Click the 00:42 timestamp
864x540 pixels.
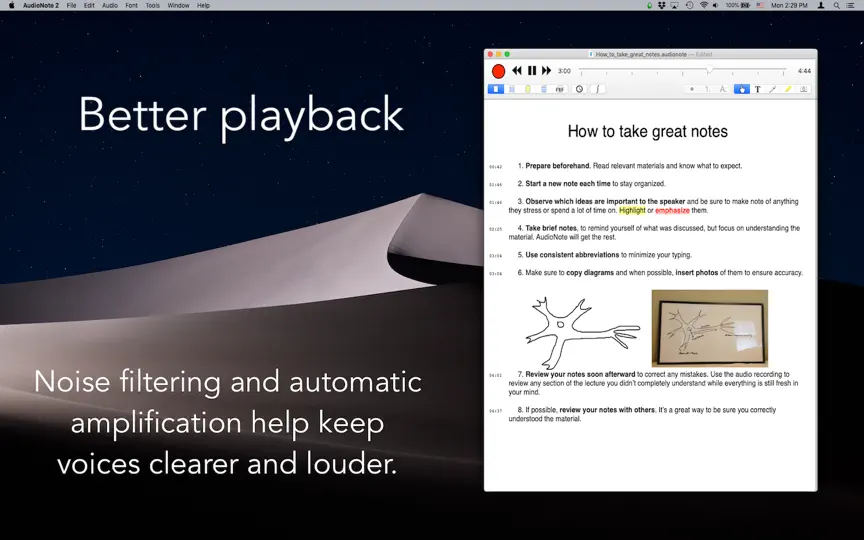[495, 167]
